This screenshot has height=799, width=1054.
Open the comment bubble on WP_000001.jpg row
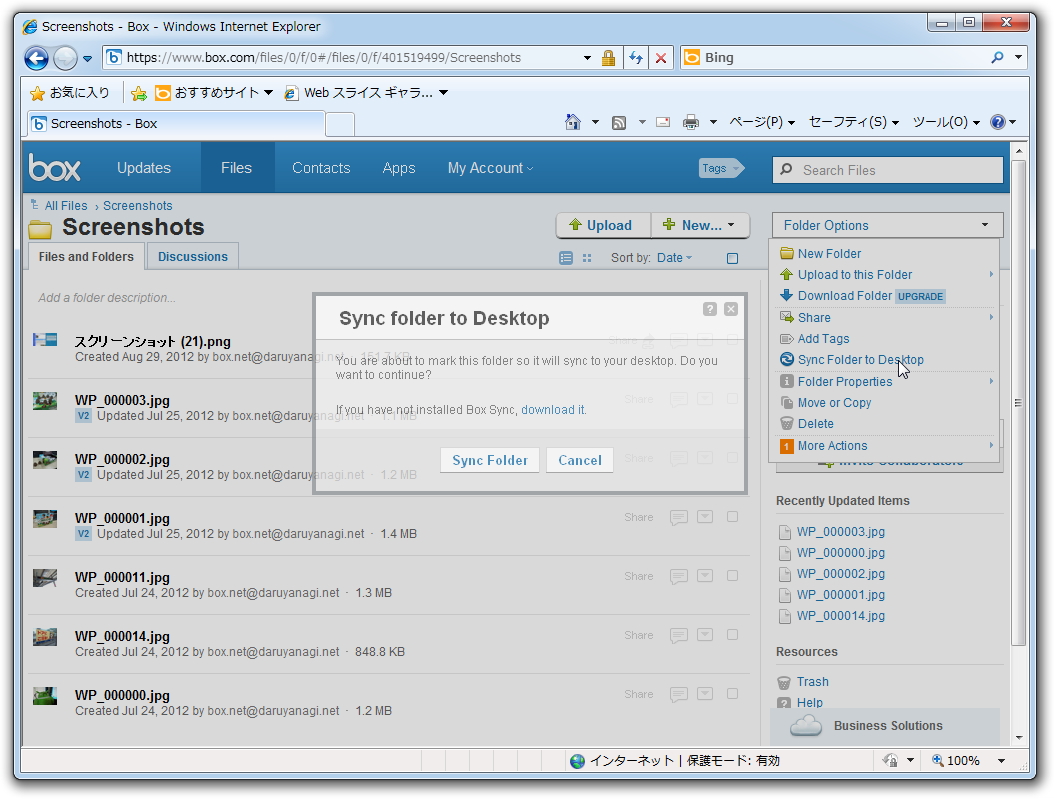pos(678,517)
